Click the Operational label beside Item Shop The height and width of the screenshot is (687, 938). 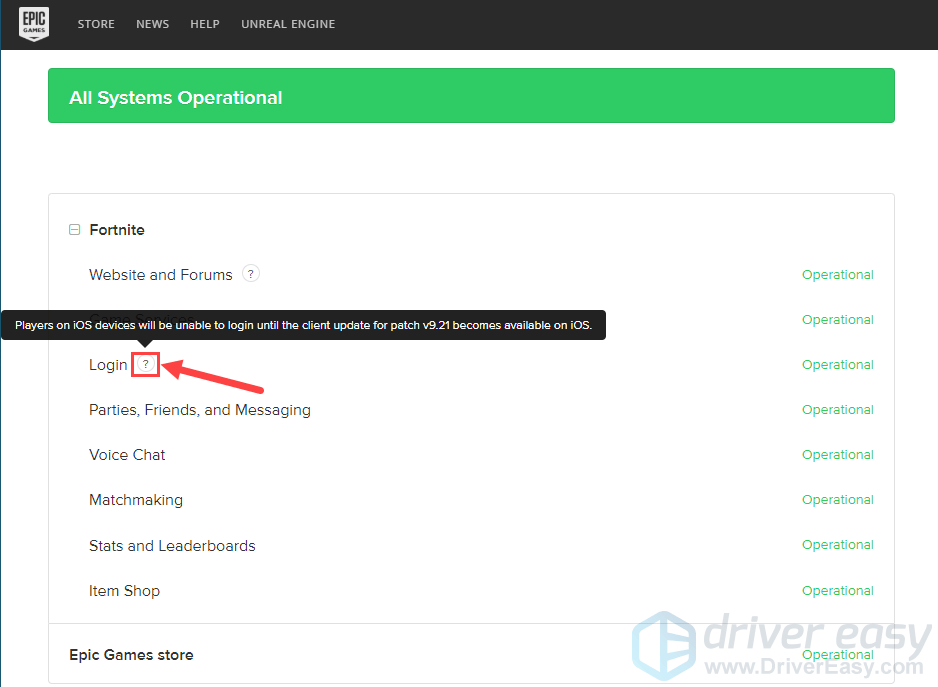tap(838, 590)
